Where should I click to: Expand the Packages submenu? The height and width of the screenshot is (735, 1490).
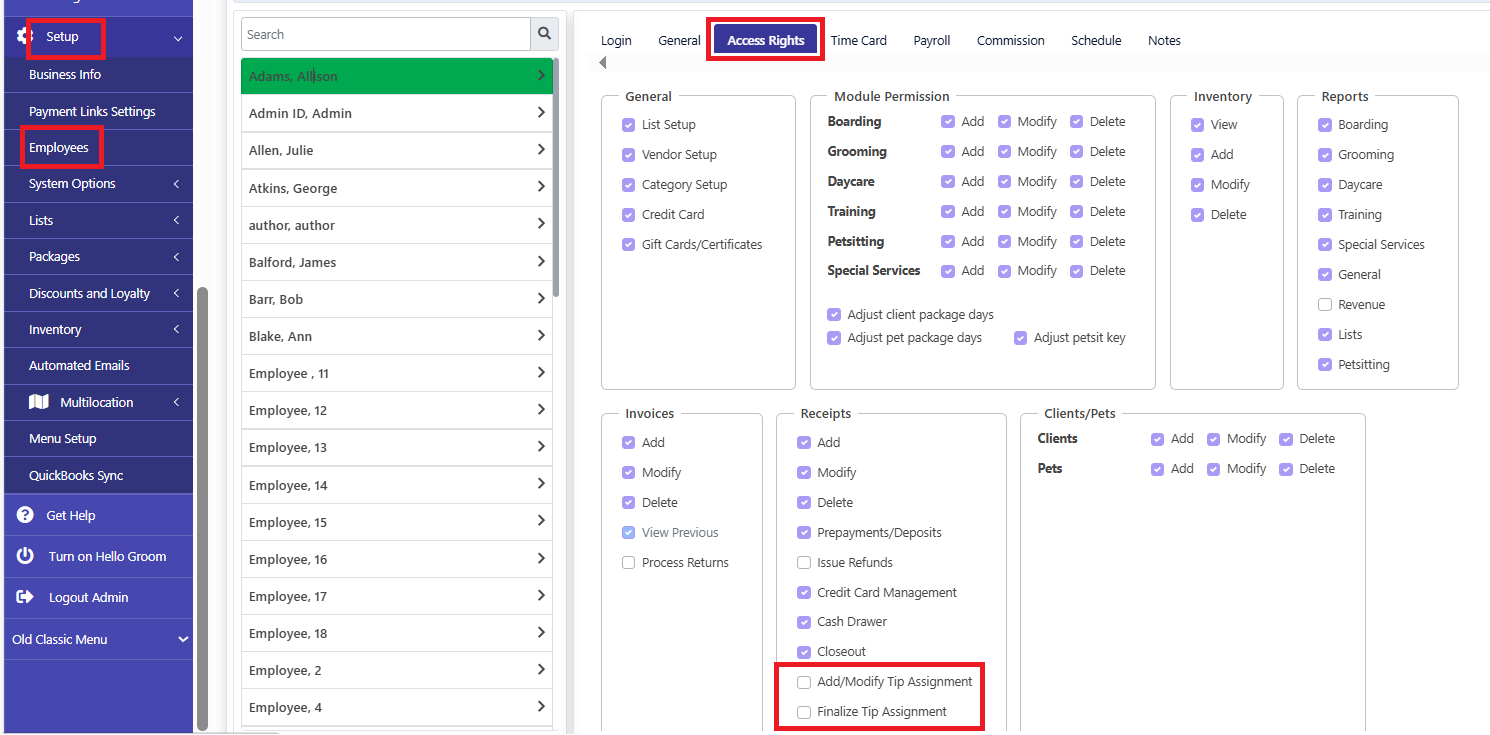point(177,257)
